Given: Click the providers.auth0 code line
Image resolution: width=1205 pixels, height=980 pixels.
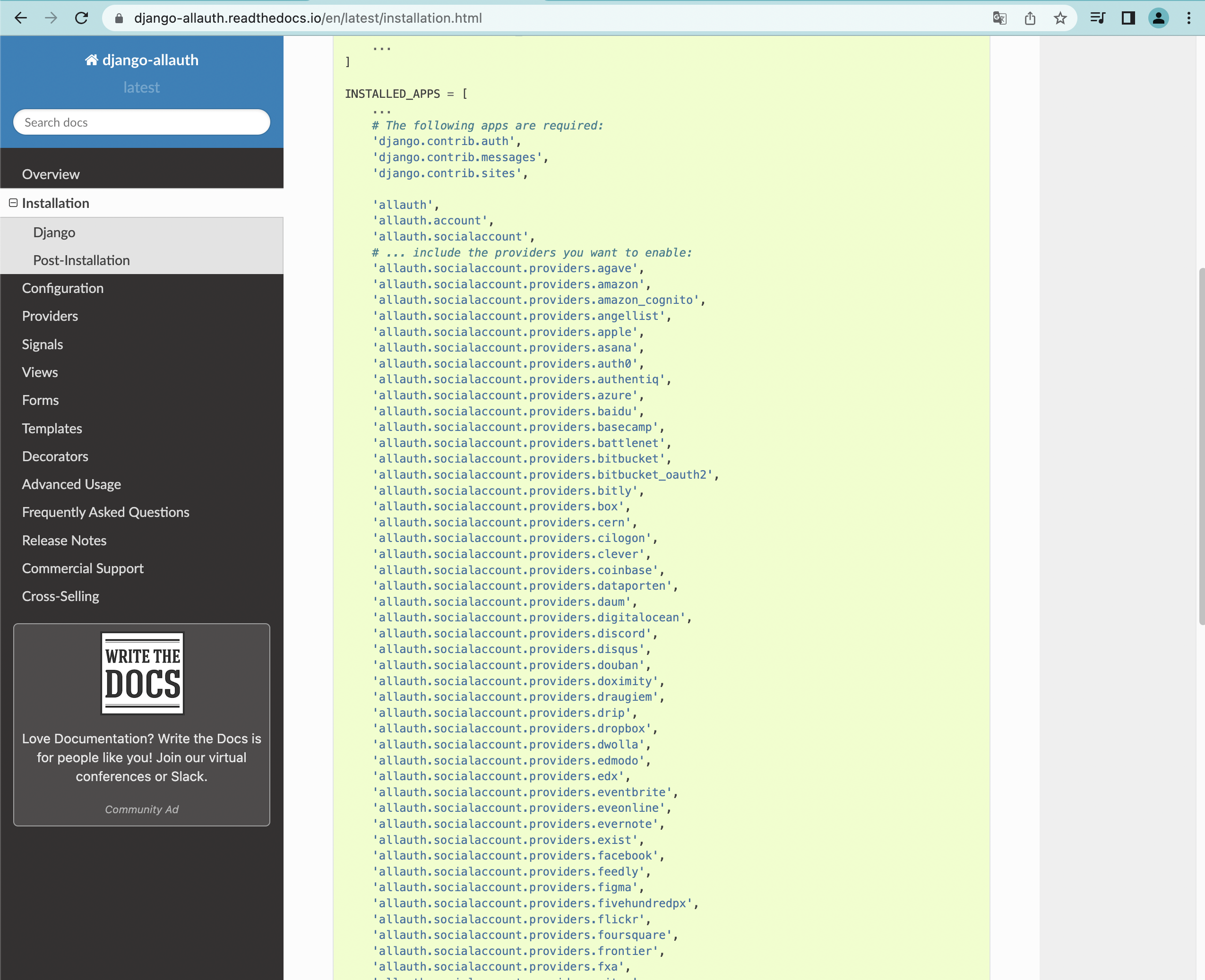Looking at the screenshot, I should (x=508, y=363).
